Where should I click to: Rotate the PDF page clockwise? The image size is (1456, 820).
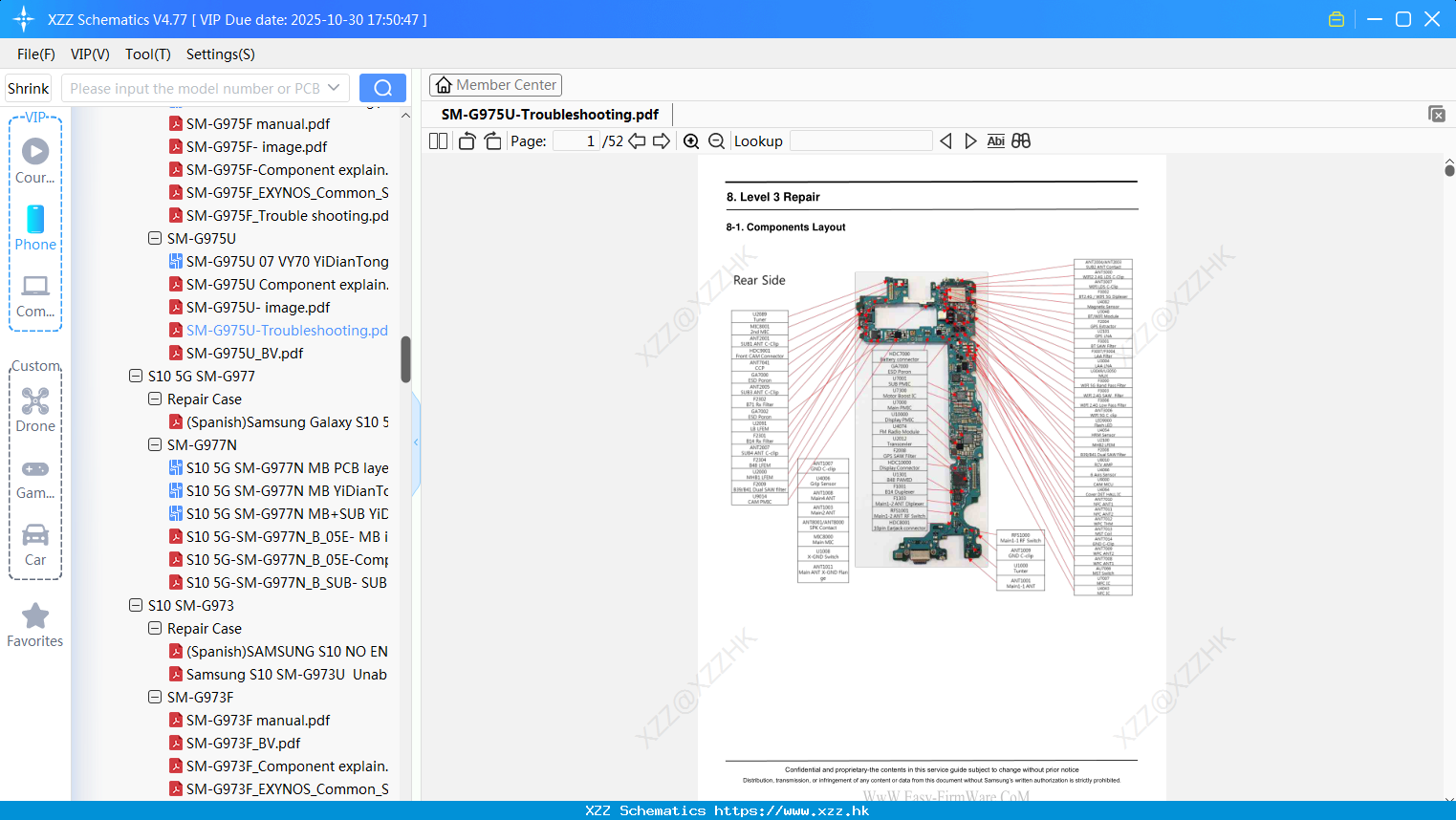492,140
